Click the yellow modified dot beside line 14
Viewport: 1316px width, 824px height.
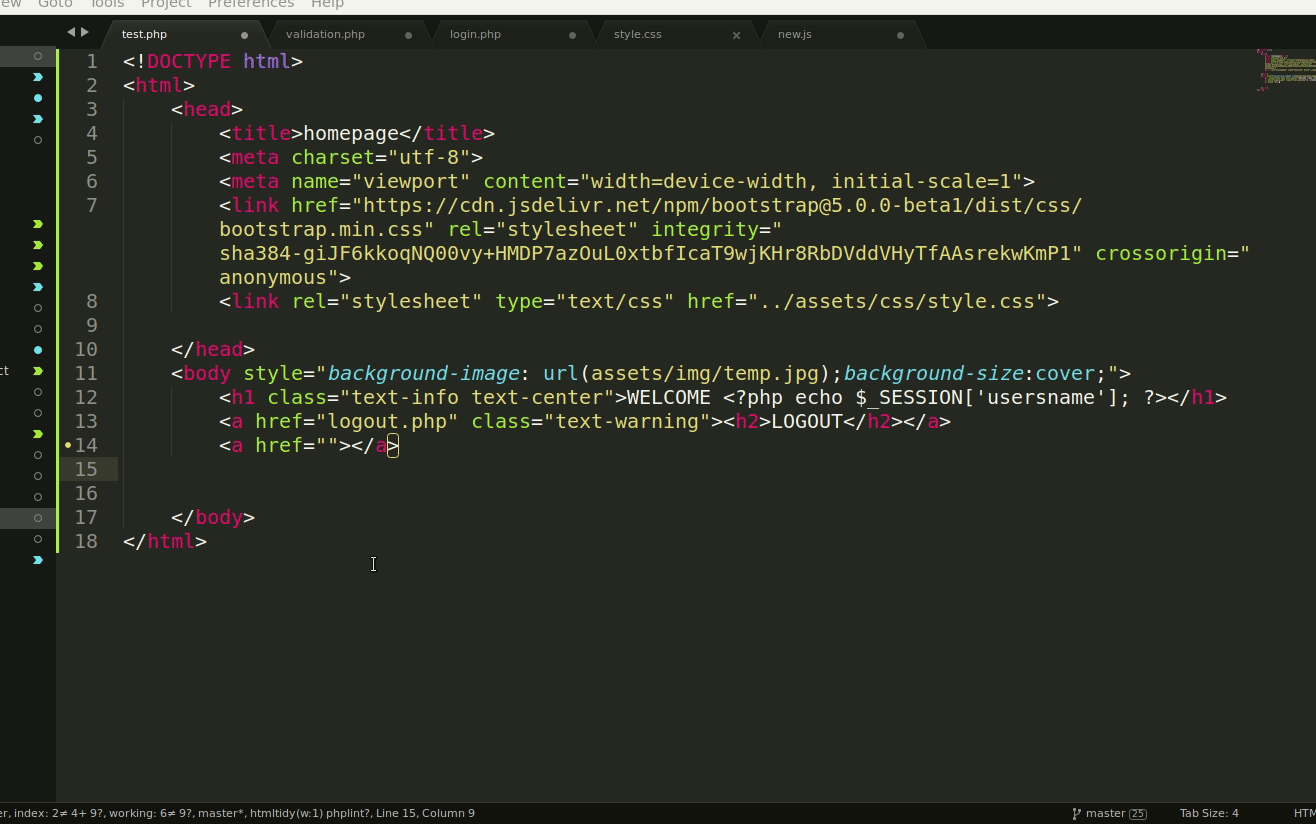coord(68,445)
